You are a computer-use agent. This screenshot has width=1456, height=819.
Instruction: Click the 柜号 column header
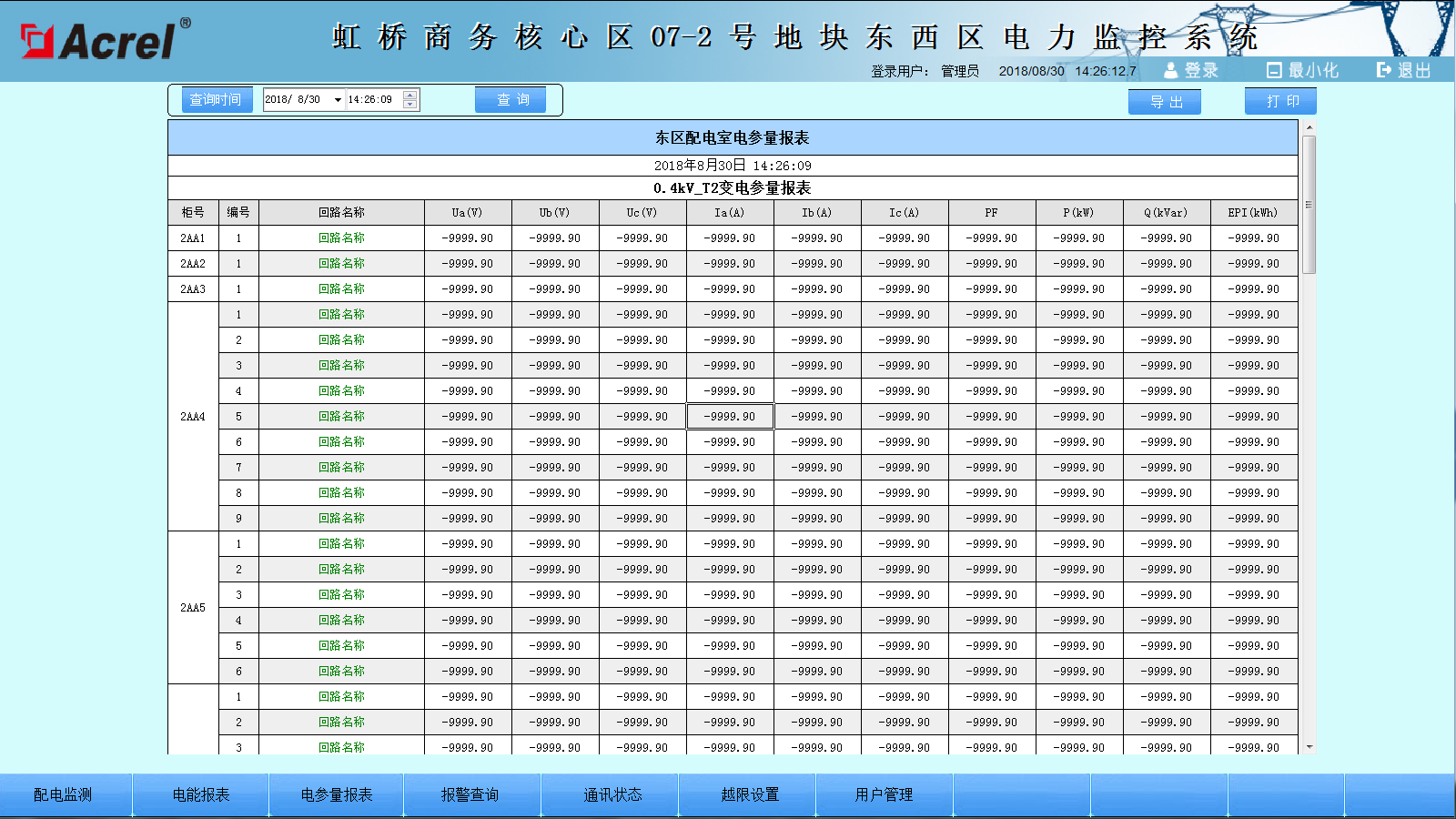193,213
